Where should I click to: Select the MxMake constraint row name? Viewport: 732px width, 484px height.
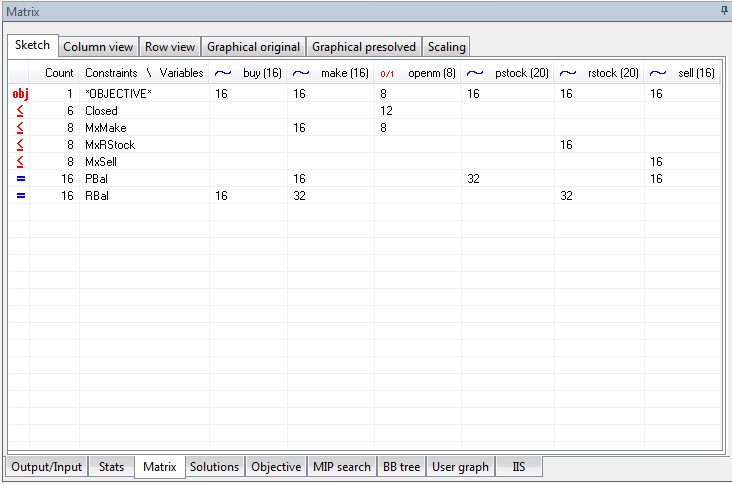point(106,128)
